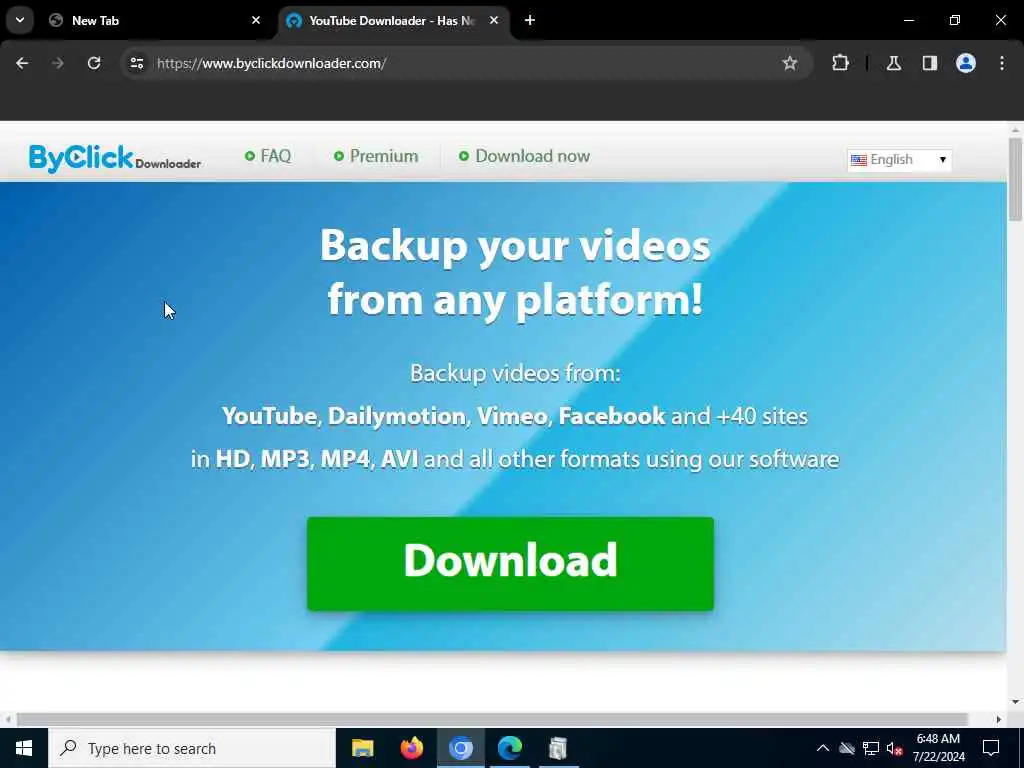The height and width of the screenshot is (768, 1024).
Task: Open the English language dropdown
Action: tap(899, 160)
